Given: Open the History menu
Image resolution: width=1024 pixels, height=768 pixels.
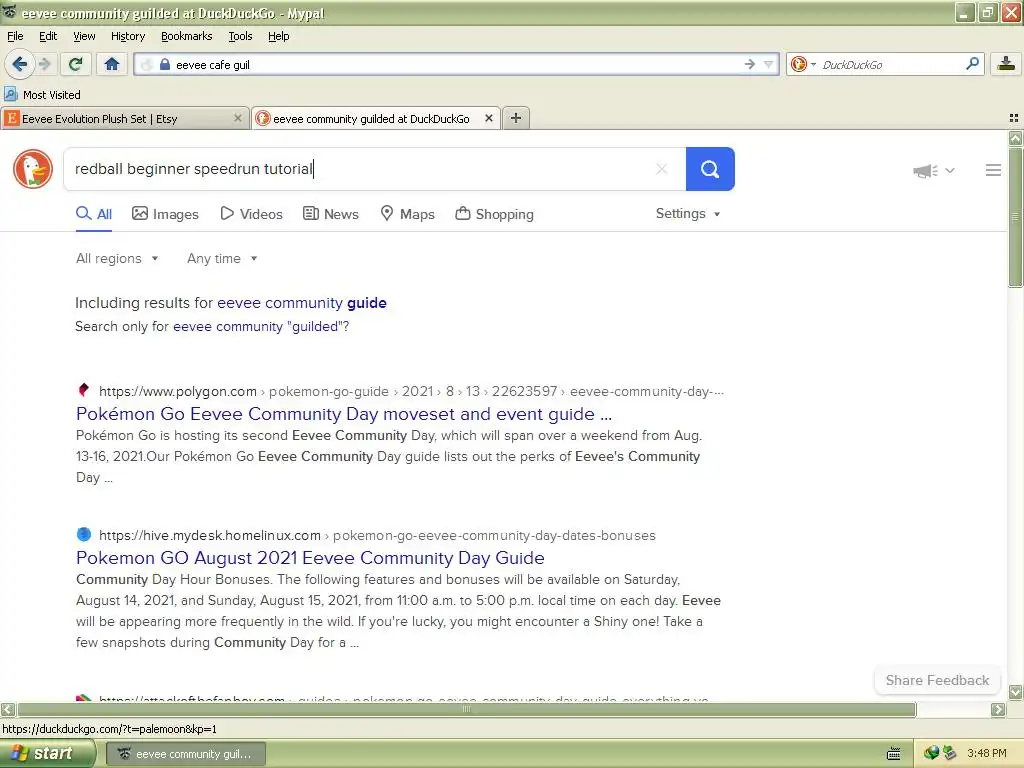Looking at the screenshot, I should pyautogui.click(x=128, y=36).
